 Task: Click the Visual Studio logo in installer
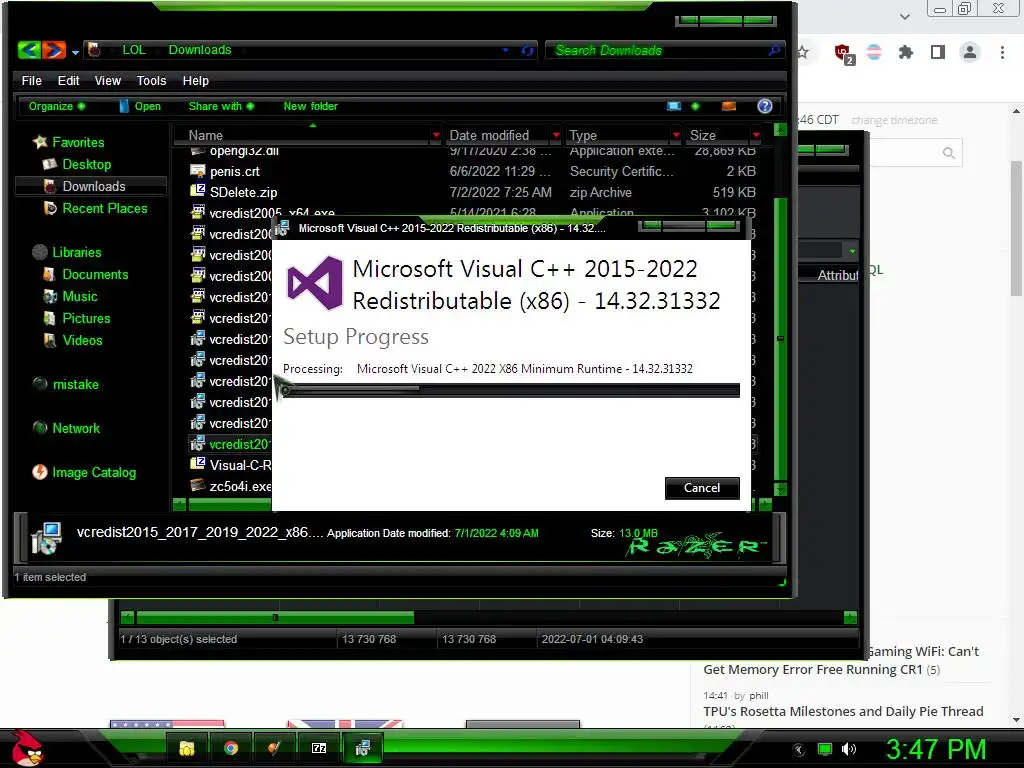click(315, 283)
